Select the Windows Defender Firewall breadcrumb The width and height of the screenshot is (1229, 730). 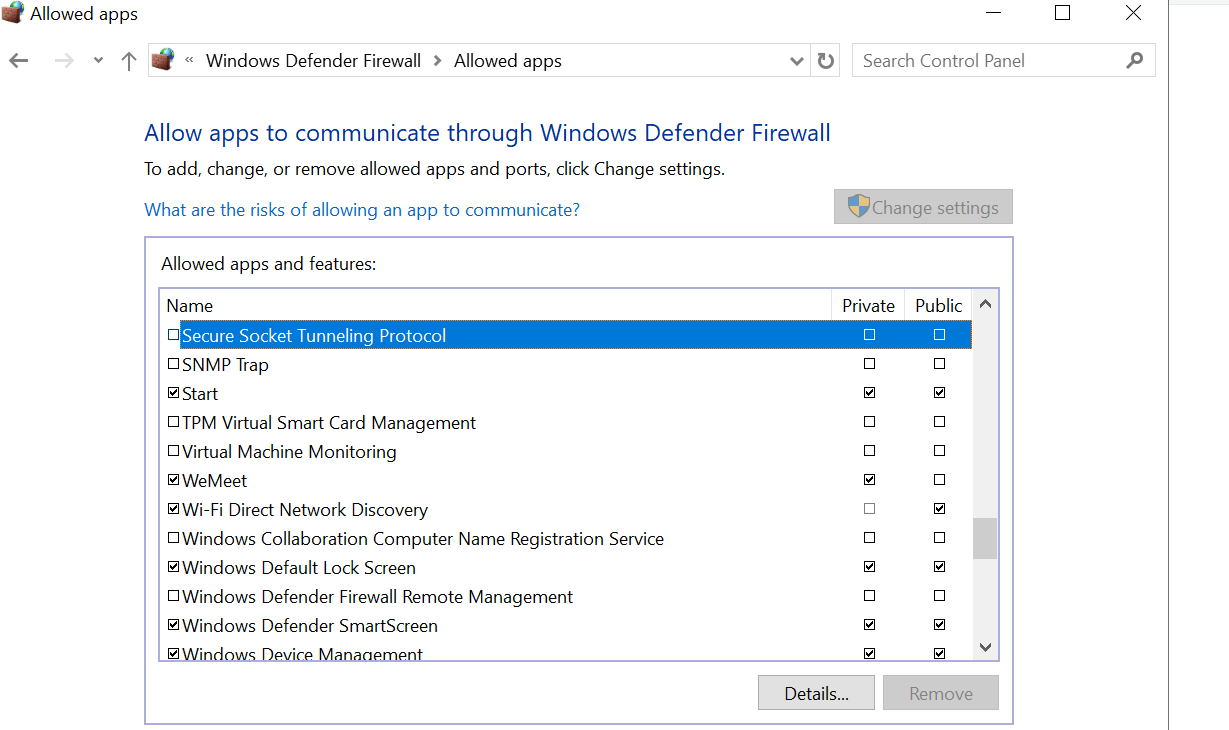pos(313,61)
